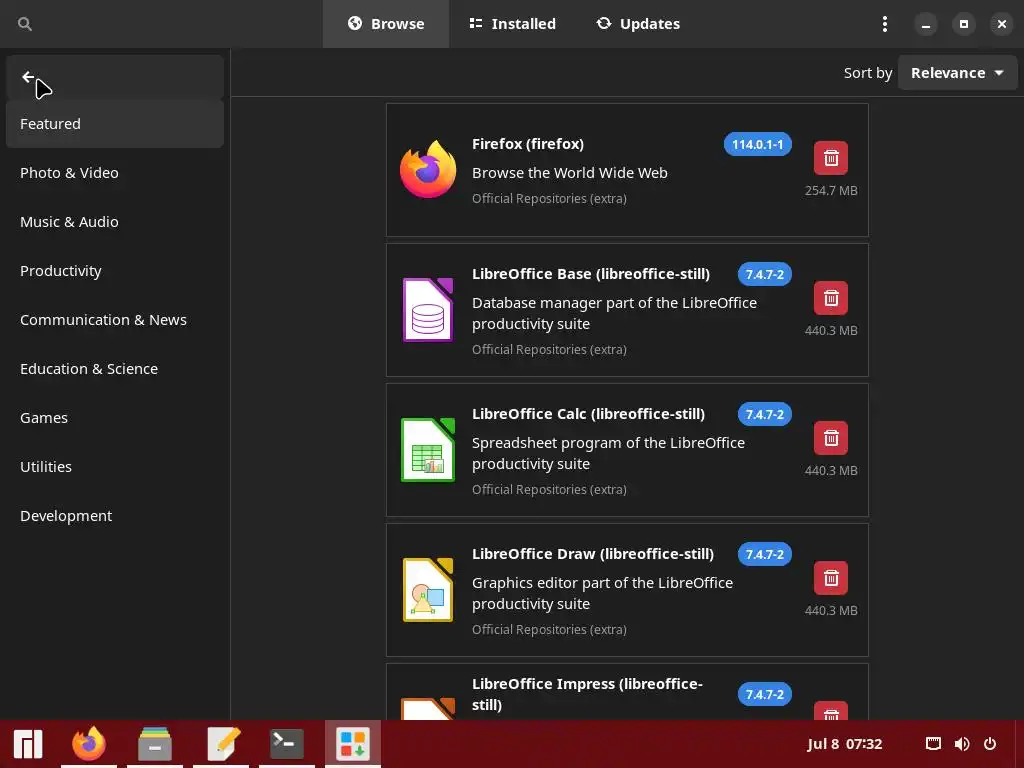This screenshot has height=768, width=1024.
Task: Open terminal from the taskbar
Action: (287, 744)
